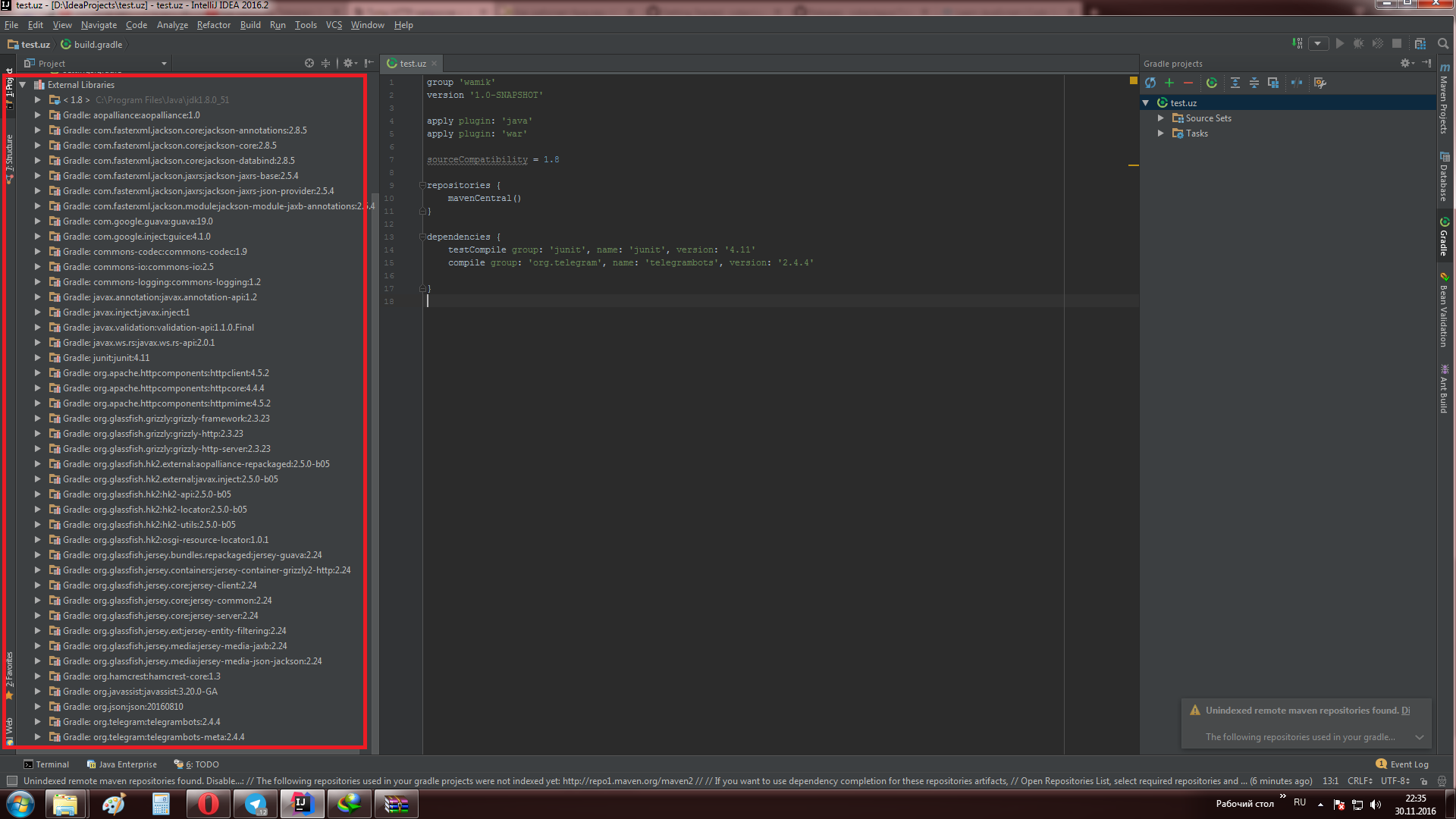Image resolution: width=1456 pixels, height=819 pixels.
Task: Toggle the Database side tool window
Action: pyautogui.click(x=1444, y=177)
